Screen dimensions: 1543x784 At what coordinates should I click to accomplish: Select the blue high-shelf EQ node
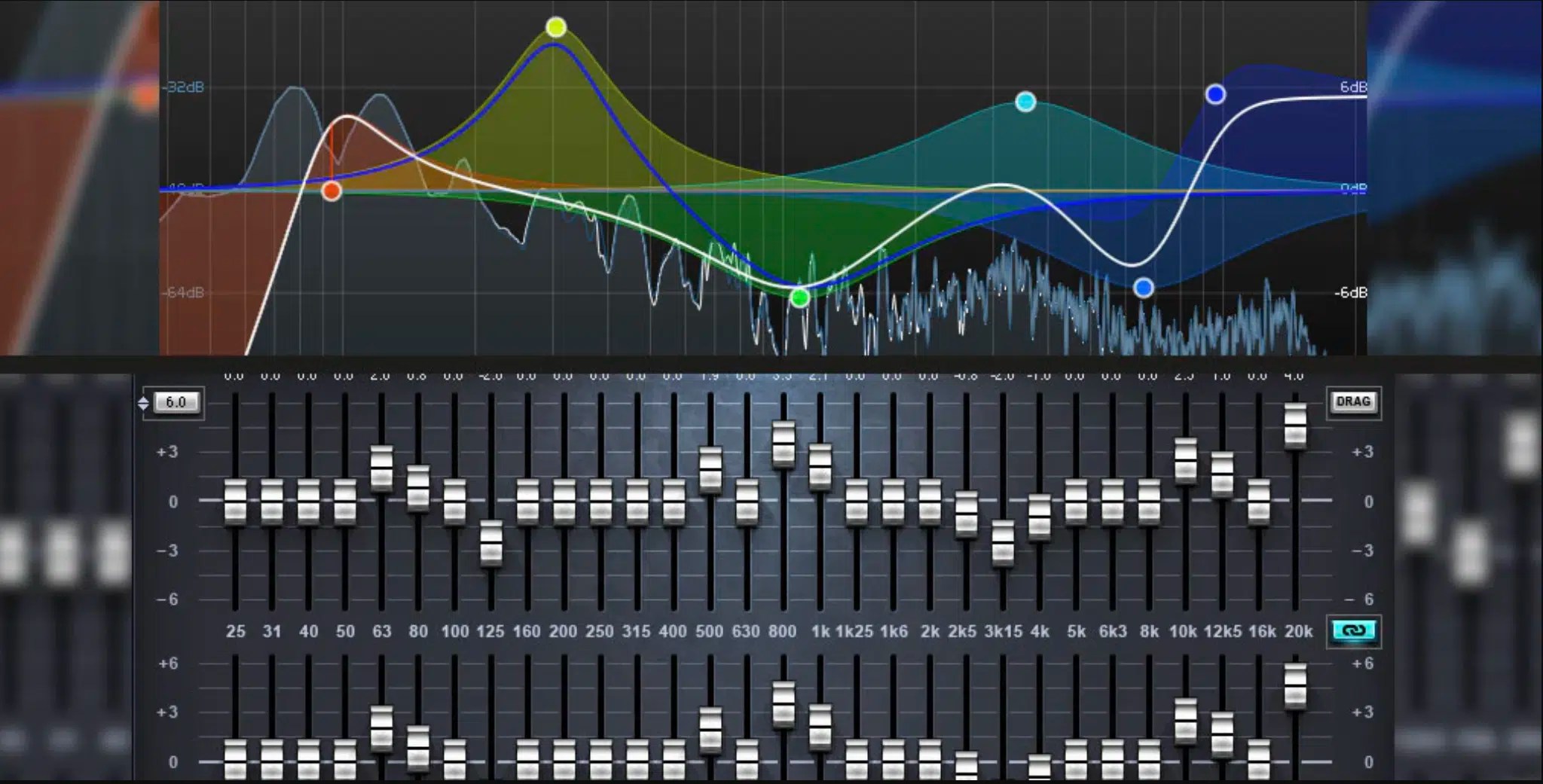(1216, 94)
